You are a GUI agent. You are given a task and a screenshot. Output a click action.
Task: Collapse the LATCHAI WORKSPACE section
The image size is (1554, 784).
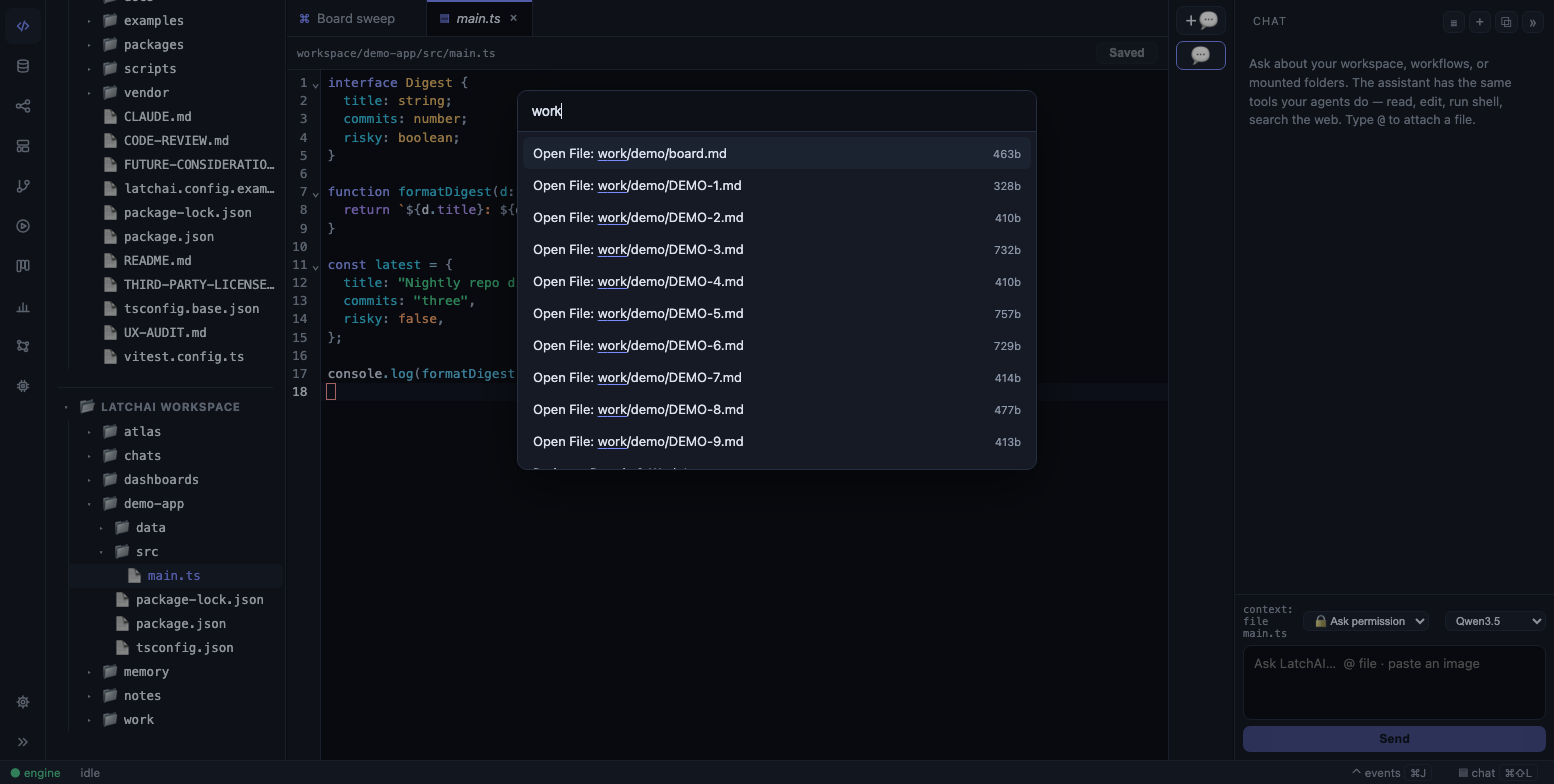pos(66,407)
